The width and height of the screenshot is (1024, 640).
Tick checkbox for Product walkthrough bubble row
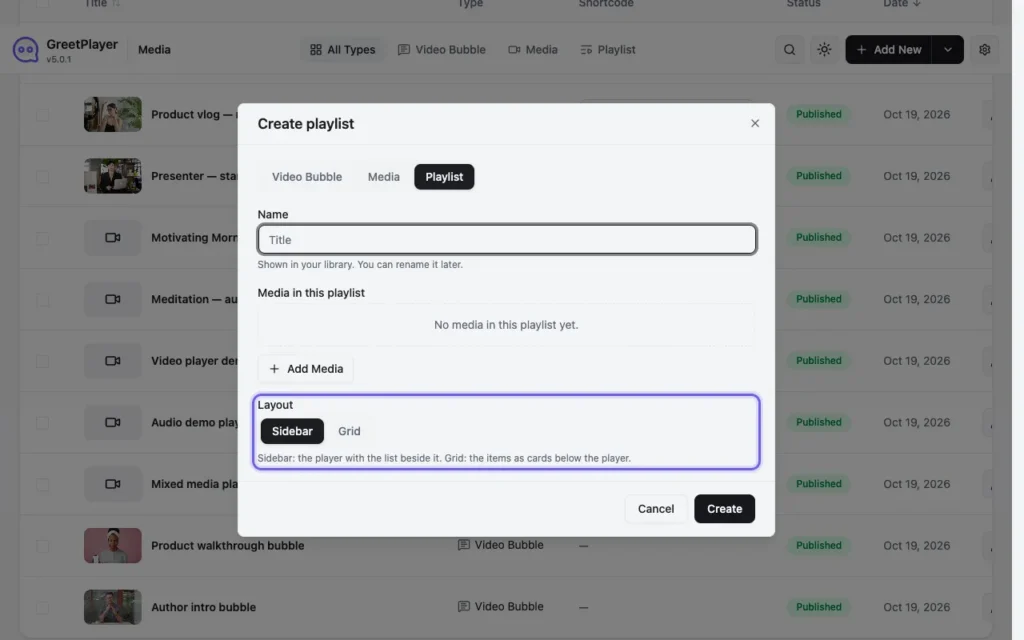click(42, 546)
